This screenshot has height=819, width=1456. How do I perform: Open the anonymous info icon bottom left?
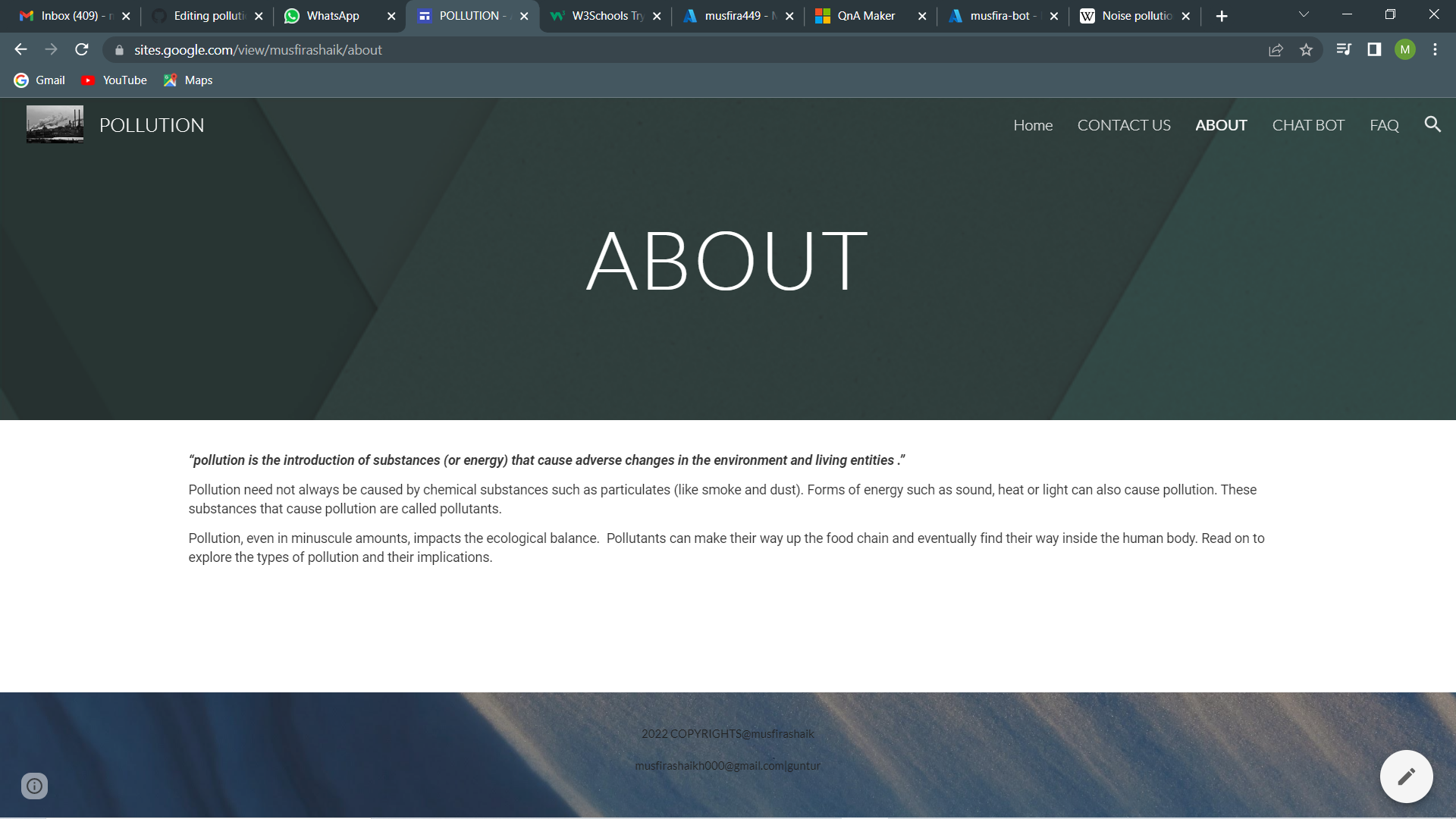coord(34,786)
